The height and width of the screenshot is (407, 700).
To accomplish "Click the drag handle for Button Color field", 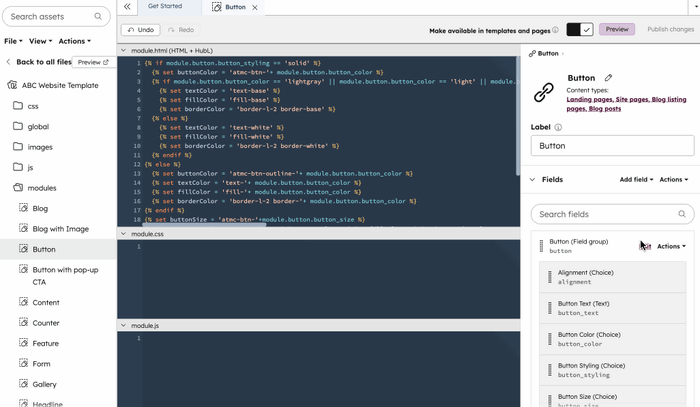I will (x=549, y=339).
